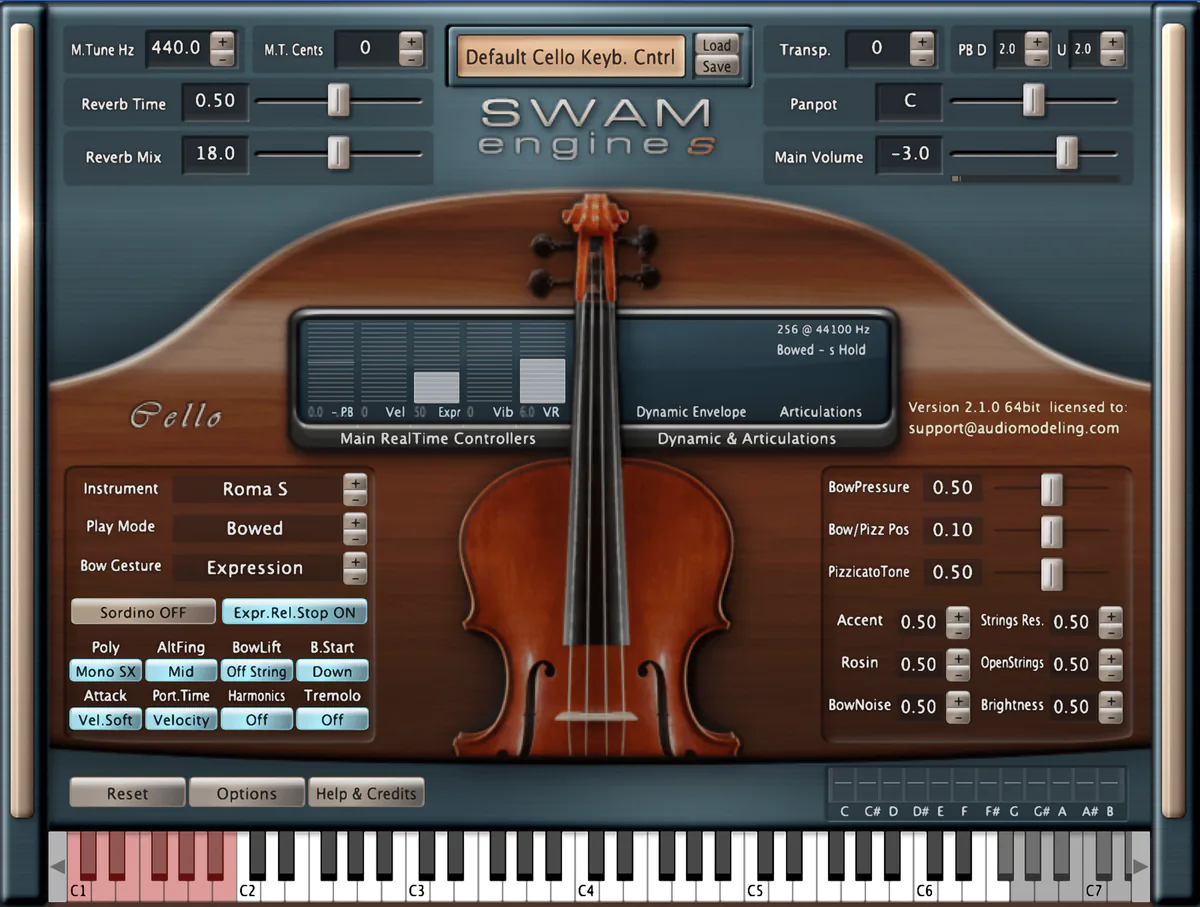The height and width of the screenshot is (907, 1200).
Task: Click the Expr controller bar
Action: click(x=436, y=362)
